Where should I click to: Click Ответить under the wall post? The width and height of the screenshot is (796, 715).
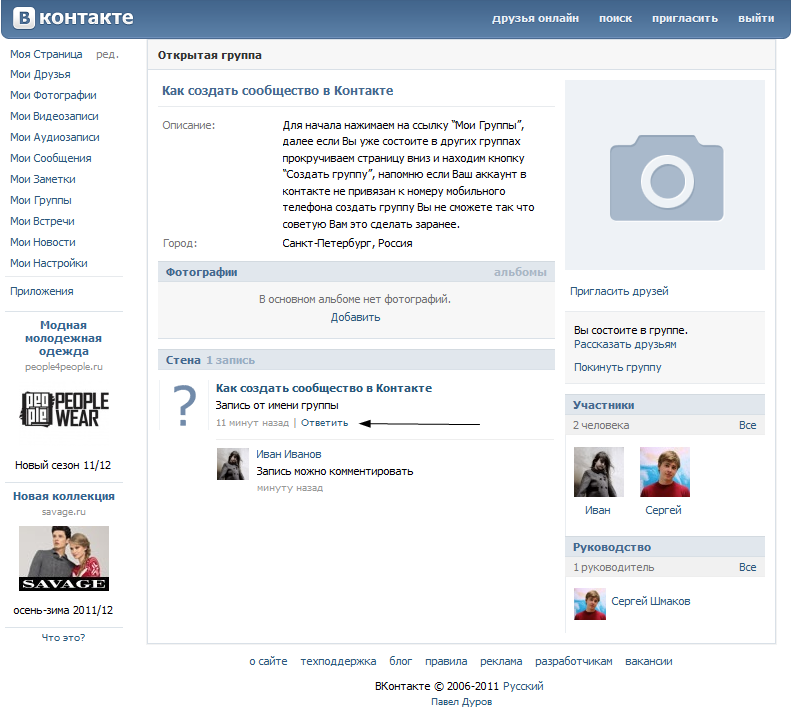coord(326,425)
